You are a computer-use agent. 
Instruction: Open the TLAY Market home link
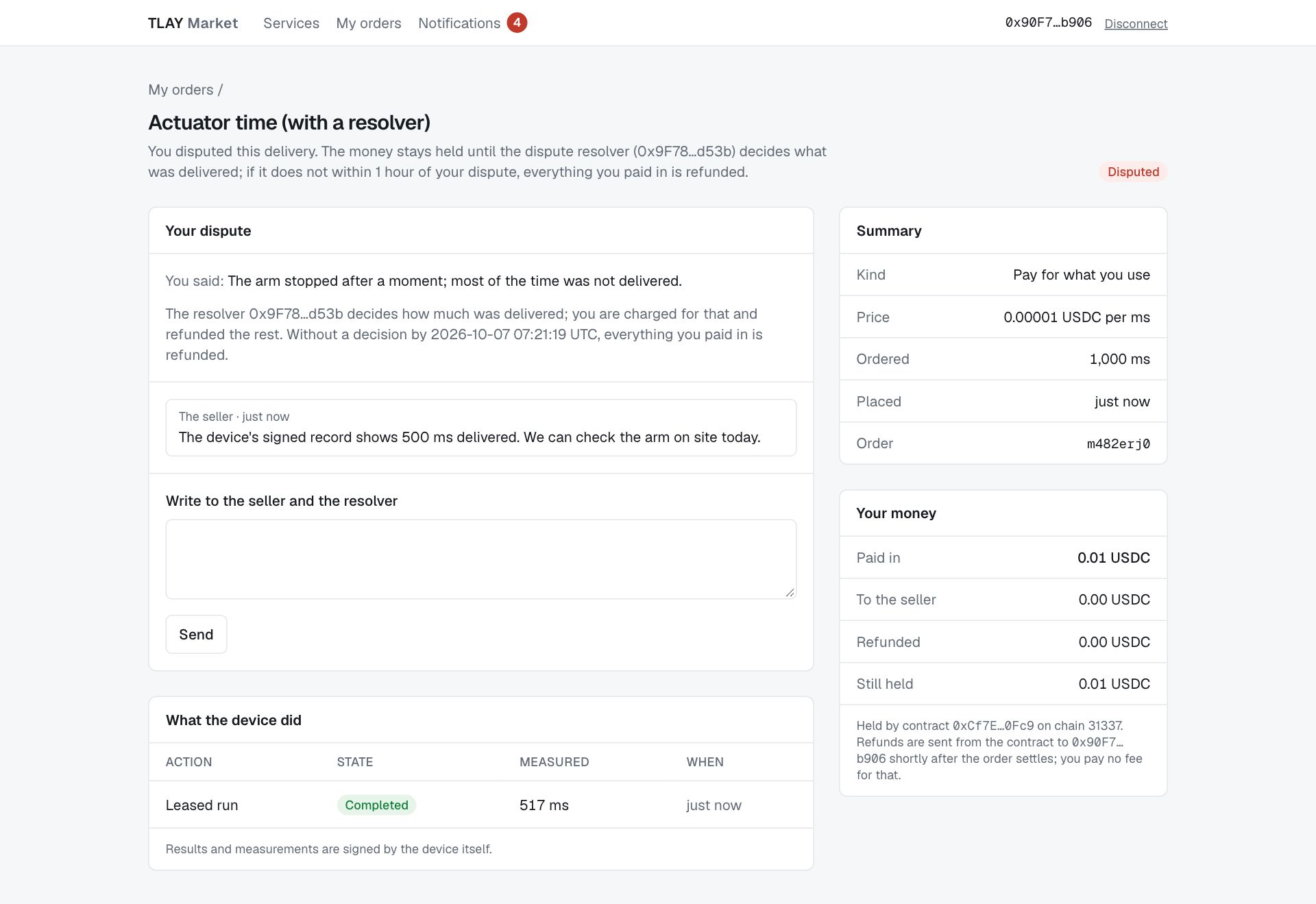point(193,23)
